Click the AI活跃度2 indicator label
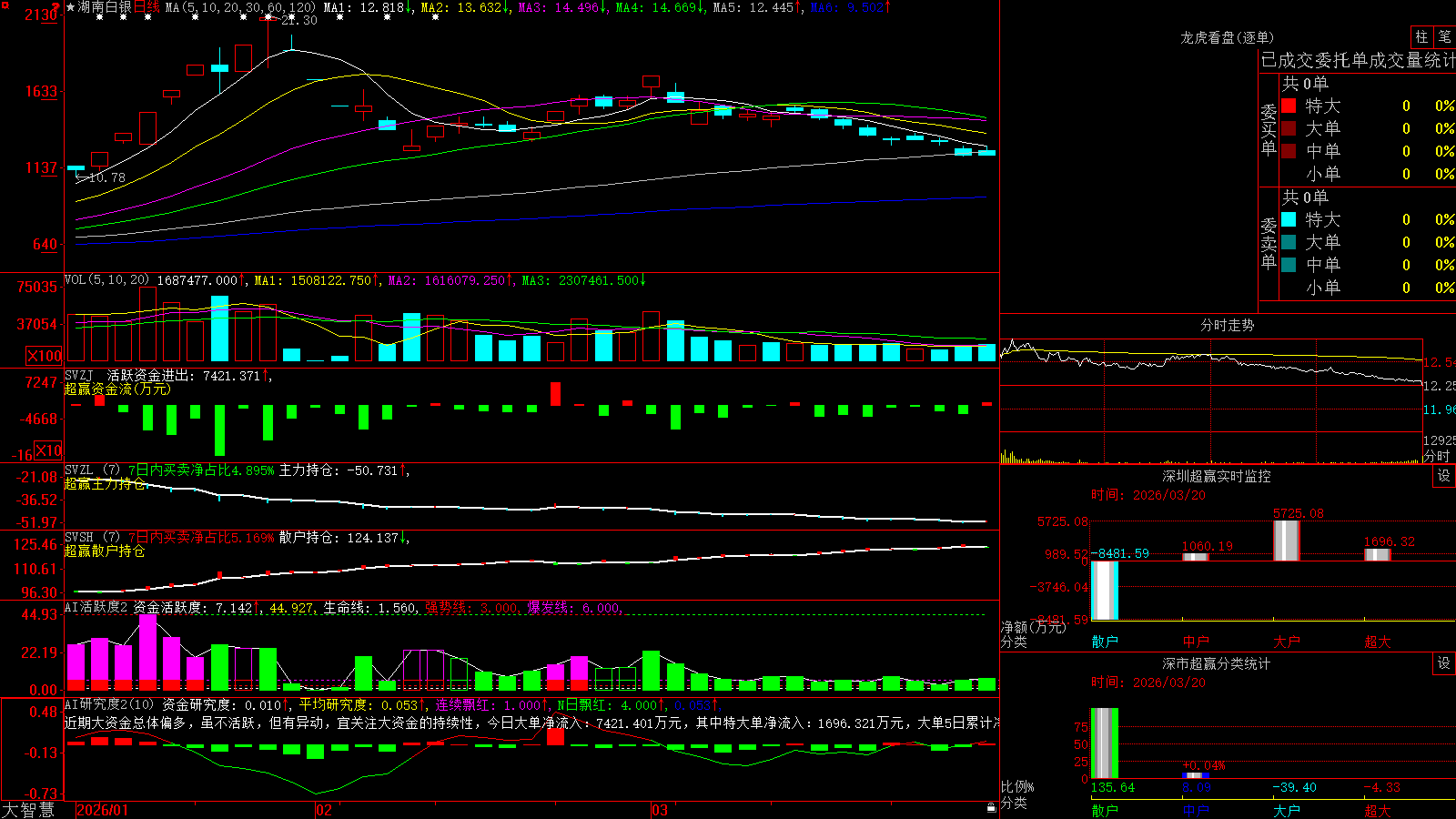This screenshot has height=819, width=1456. [x=96, y=607]
